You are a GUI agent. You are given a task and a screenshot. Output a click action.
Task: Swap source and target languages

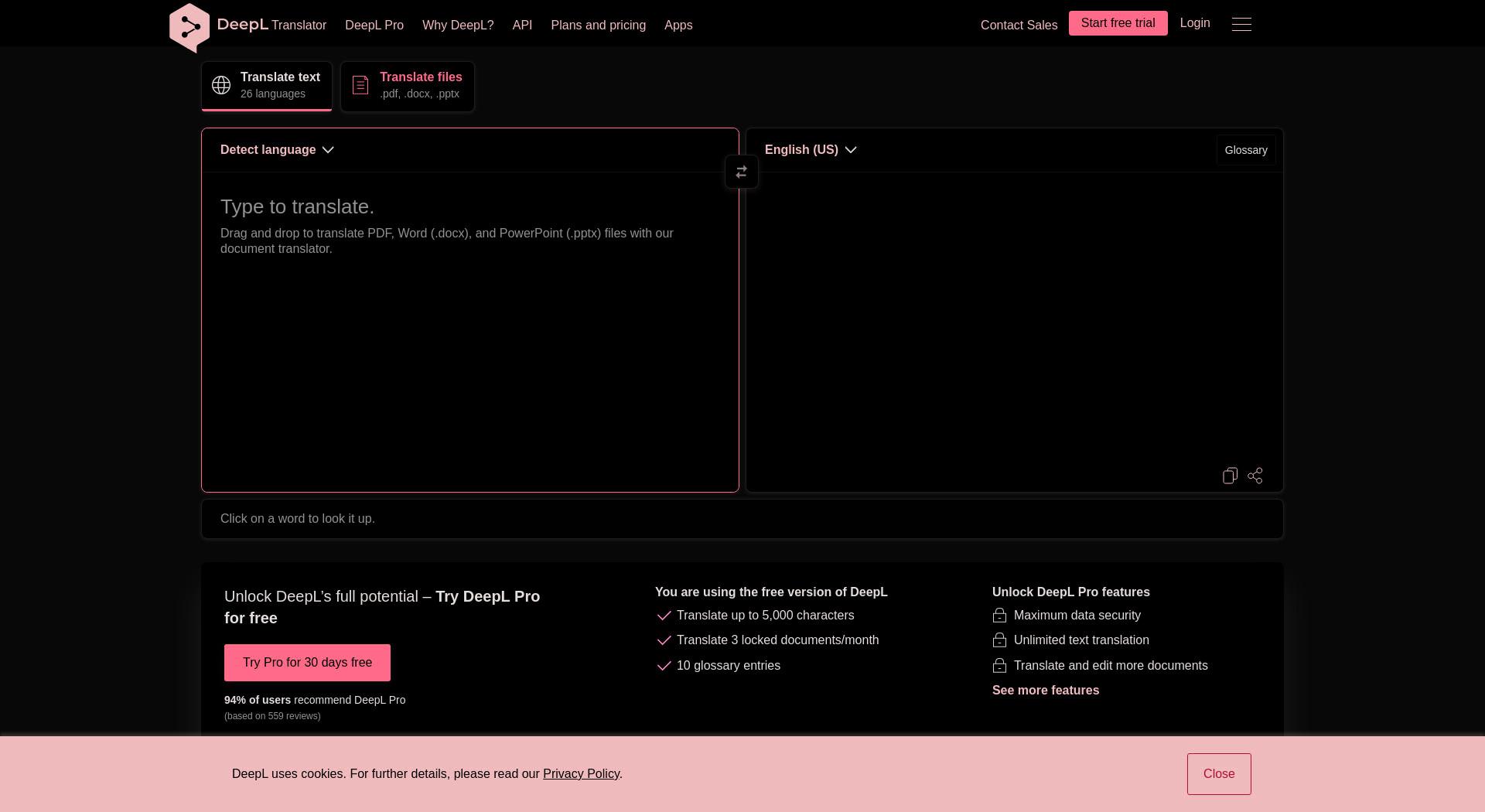tap(742, 172)
